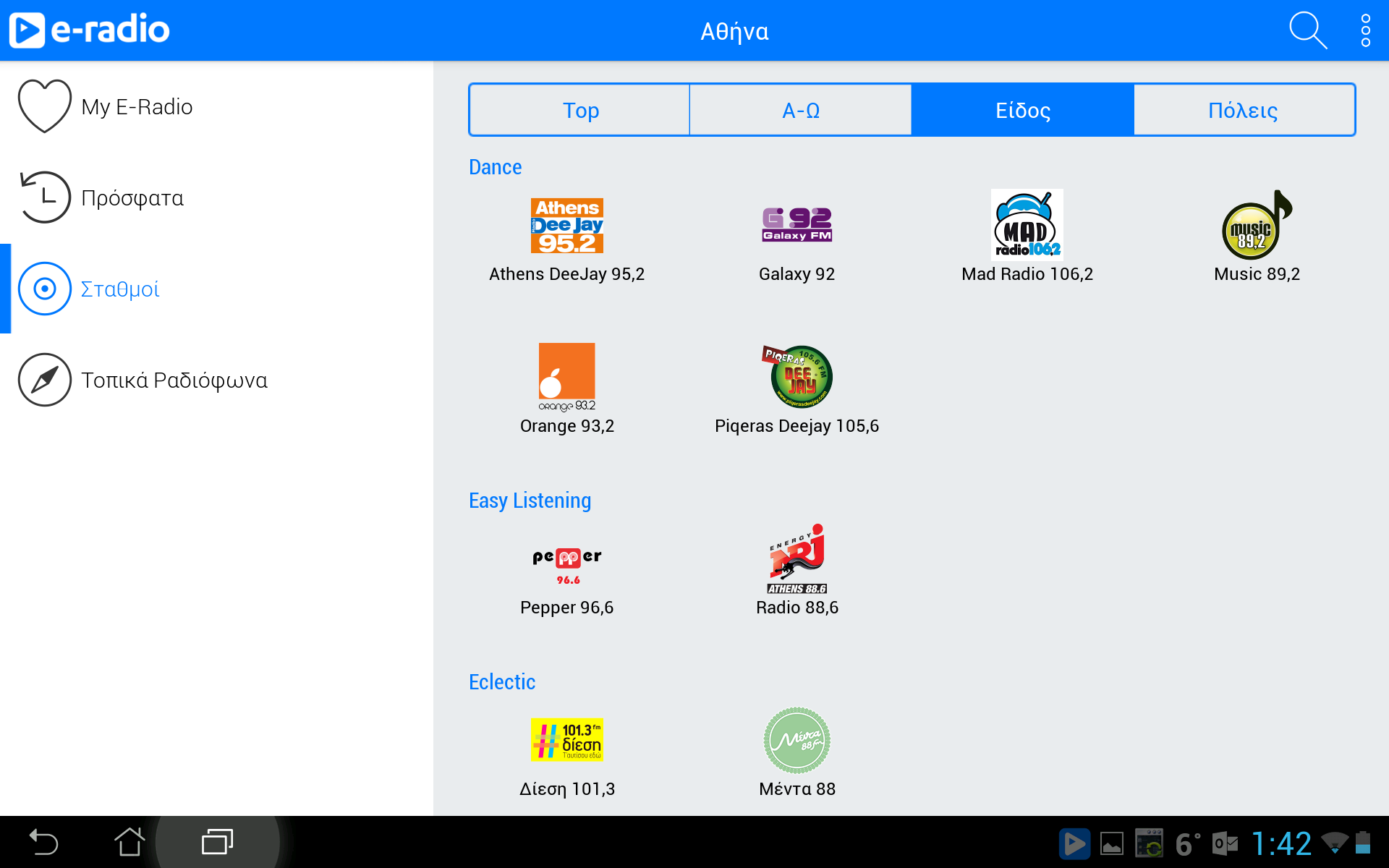The width and height of the screenshot is (1389, 868).
Task: Open Τοπικά Ραδιόφωνα menu label
Action: [x=174, y=380]
